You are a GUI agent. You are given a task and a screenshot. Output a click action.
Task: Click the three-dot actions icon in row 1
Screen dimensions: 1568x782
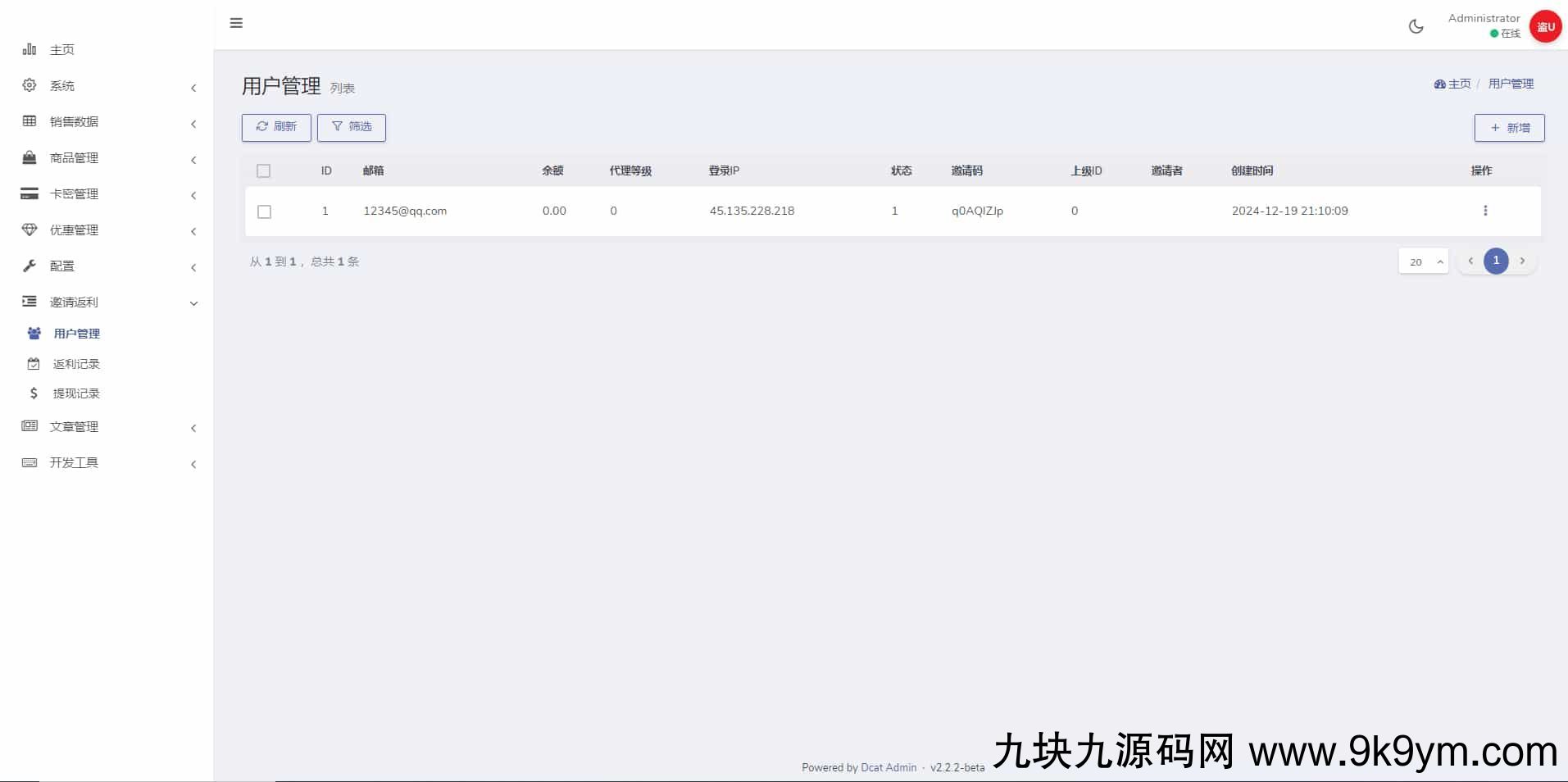(1484, 211)
